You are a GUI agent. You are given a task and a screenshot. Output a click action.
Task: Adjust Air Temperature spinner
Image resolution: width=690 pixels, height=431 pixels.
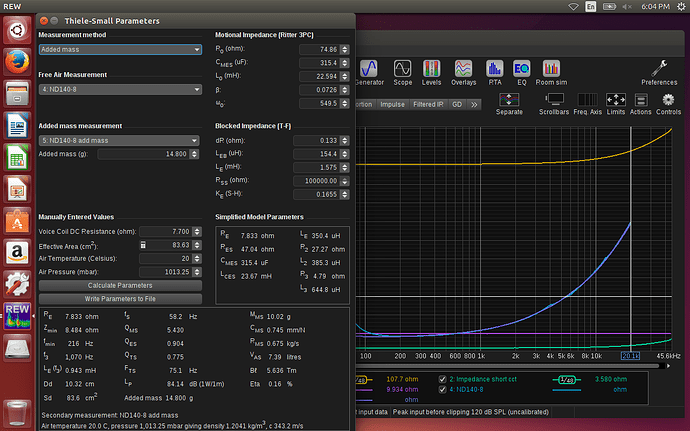click(197, 258)
